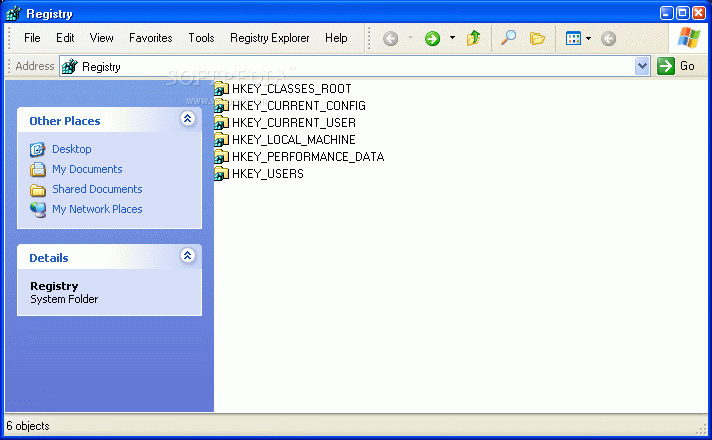Select the HKEY_PERFORMANCE_DATA label
The width and height of the screenshot is (712, 440).
pos(308,157)
